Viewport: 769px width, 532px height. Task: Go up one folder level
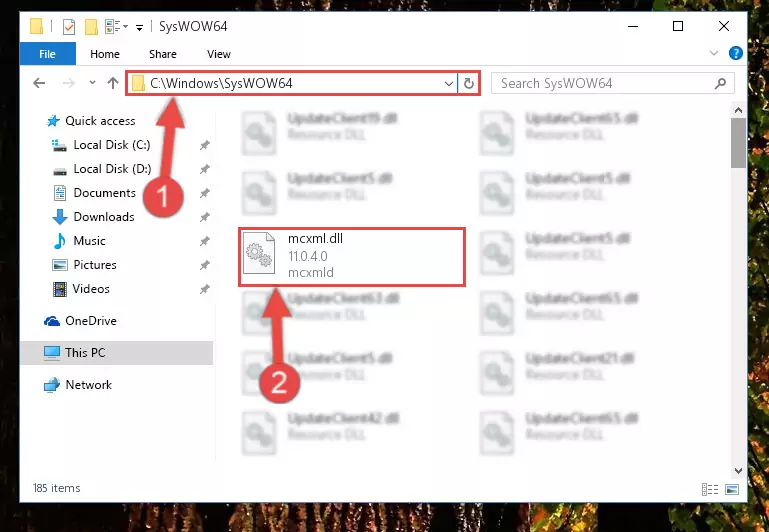[113, 83]
